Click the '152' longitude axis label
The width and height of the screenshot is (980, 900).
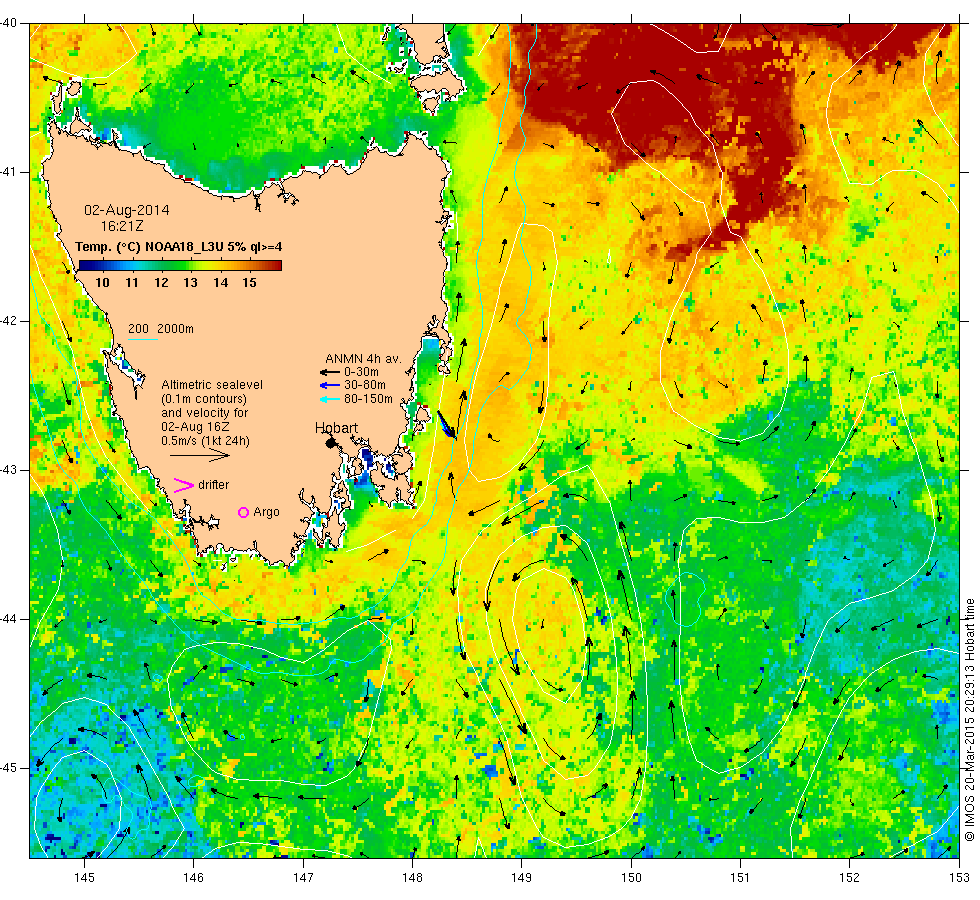[x=849, y=878]
